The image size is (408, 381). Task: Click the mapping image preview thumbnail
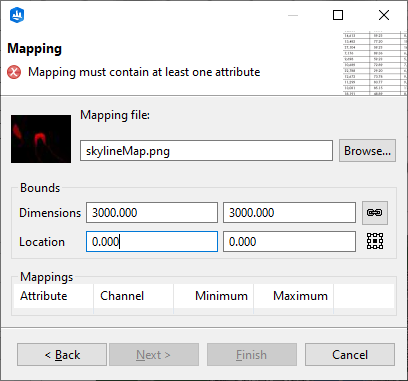(x=41, y=139)
